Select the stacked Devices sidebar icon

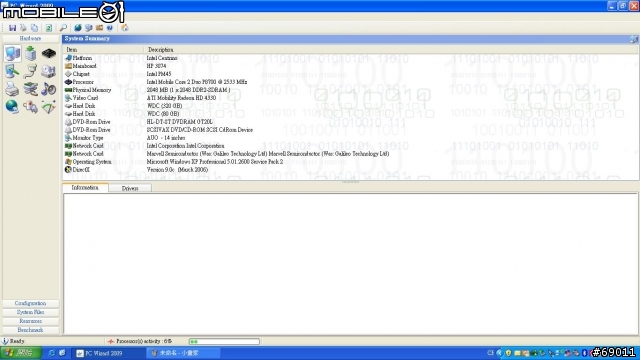[31, 89]
